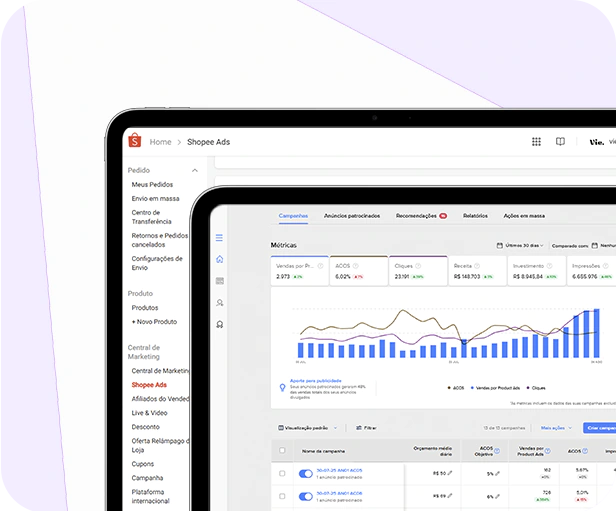616x511 pixels.
Task: Click the pencil edit icon beside R$ 50
Action: pyautogui.click(x=450, y=472)
